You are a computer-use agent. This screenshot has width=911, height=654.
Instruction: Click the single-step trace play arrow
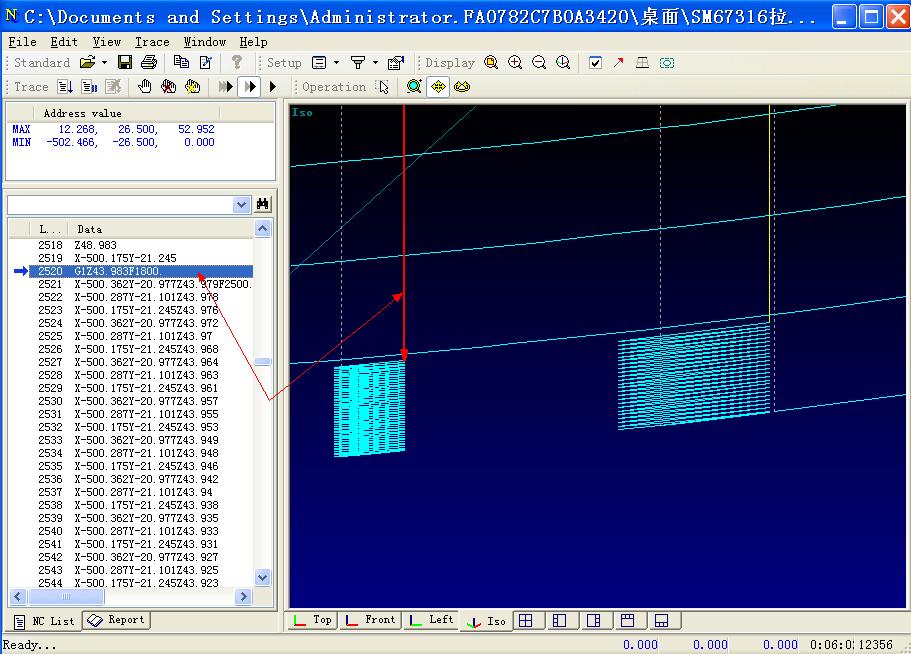click(273, 87)
